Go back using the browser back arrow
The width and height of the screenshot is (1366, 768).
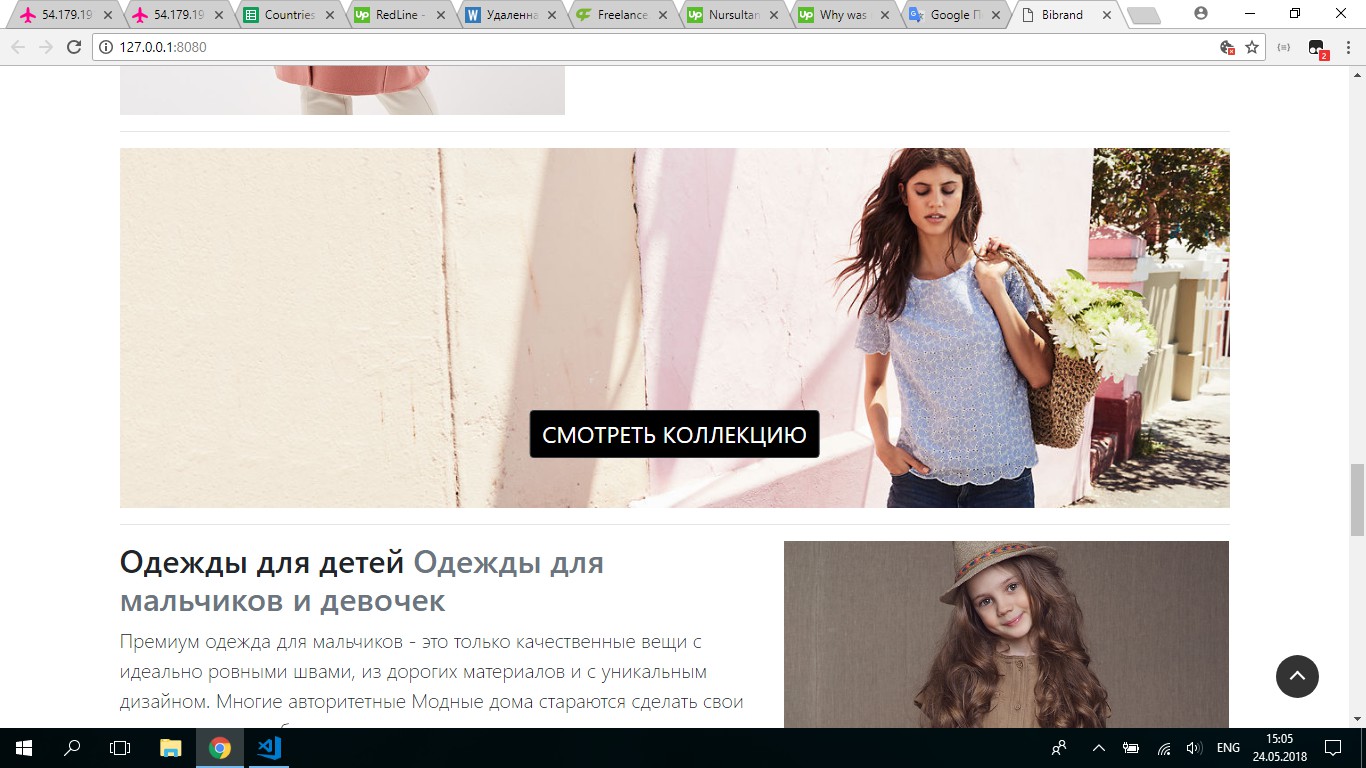18,47
